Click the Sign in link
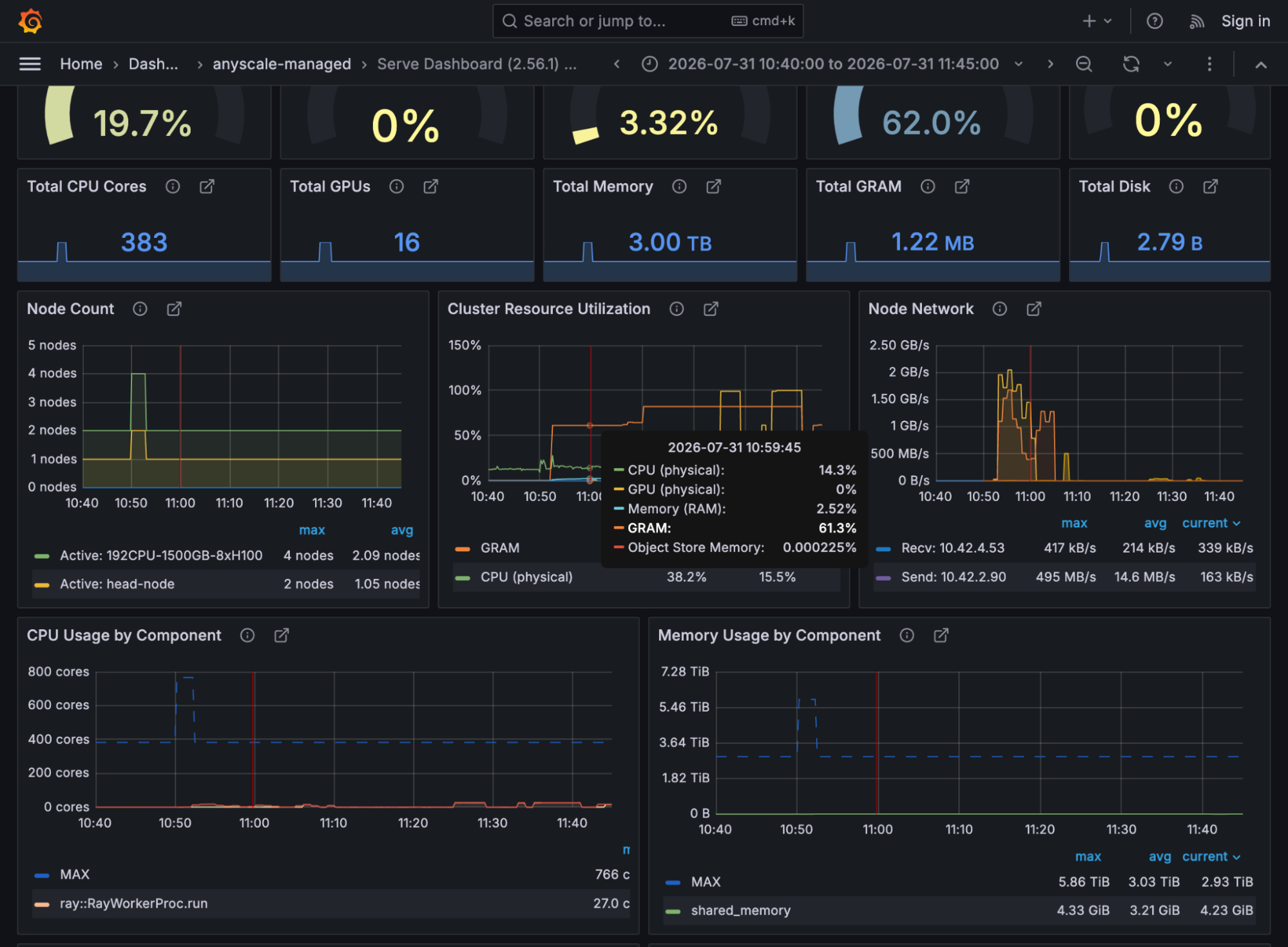Viewport: 1288px width, 947px height. pyautogui.click(x=1245, y=21)
